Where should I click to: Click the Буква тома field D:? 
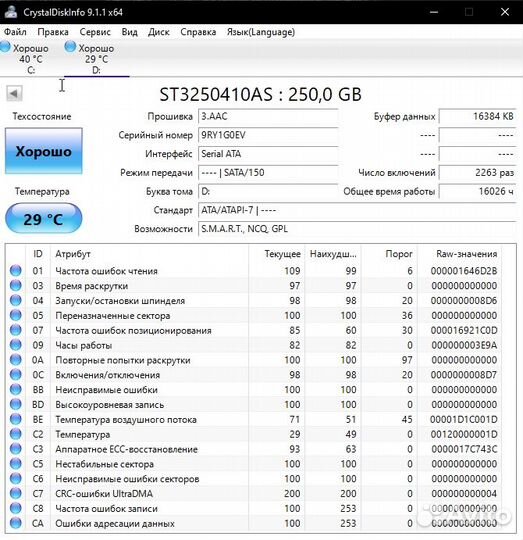coord(268,191)
